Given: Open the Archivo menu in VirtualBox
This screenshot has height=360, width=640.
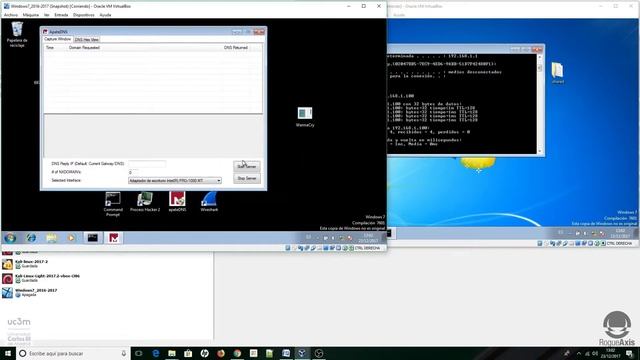Looking at the screenshot, I should coord(11,15).
